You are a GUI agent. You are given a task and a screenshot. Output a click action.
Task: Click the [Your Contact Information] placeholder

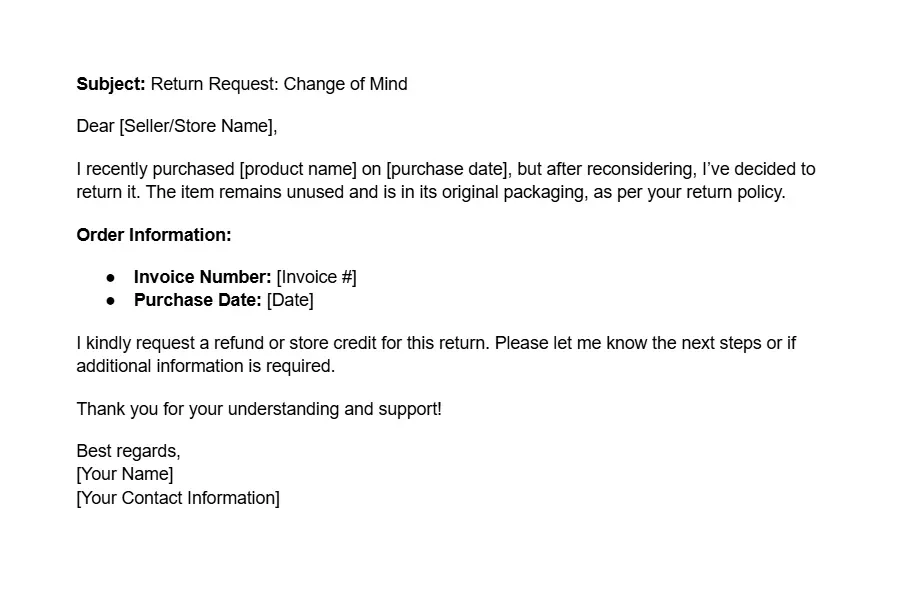click(x=178, y=498)
